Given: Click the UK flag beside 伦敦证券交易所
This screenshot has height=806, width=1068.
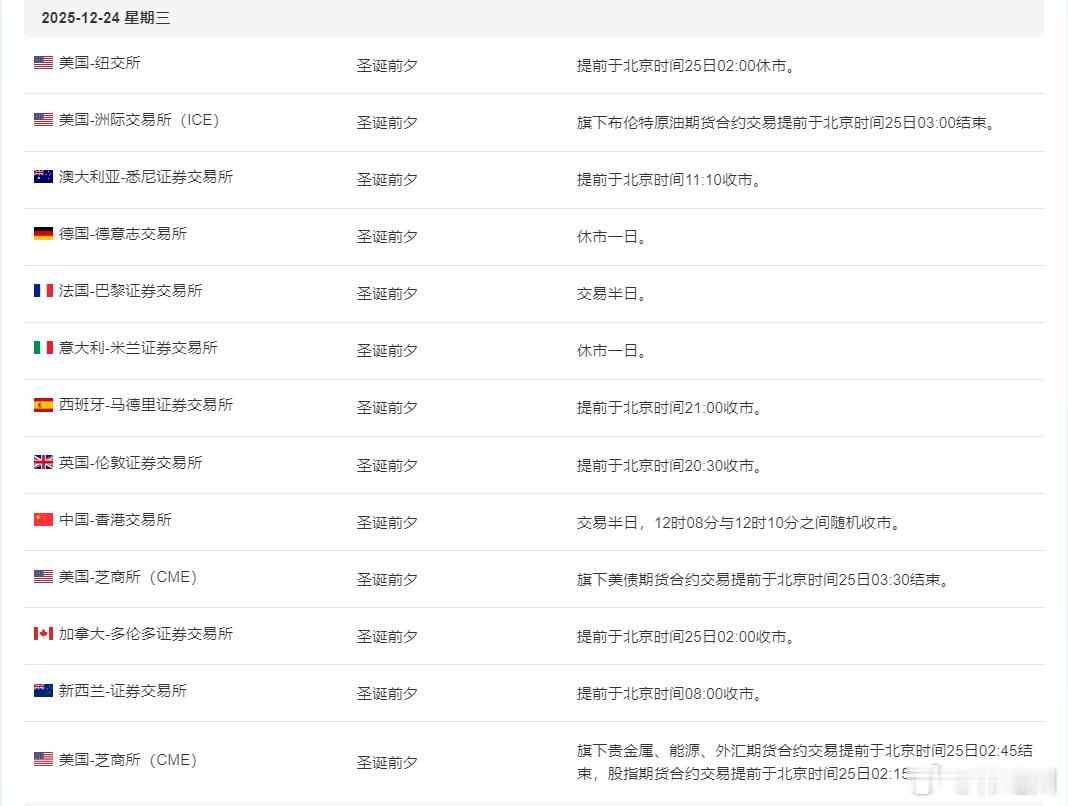Looking at the screenshot, I should (x=41, y=461).
